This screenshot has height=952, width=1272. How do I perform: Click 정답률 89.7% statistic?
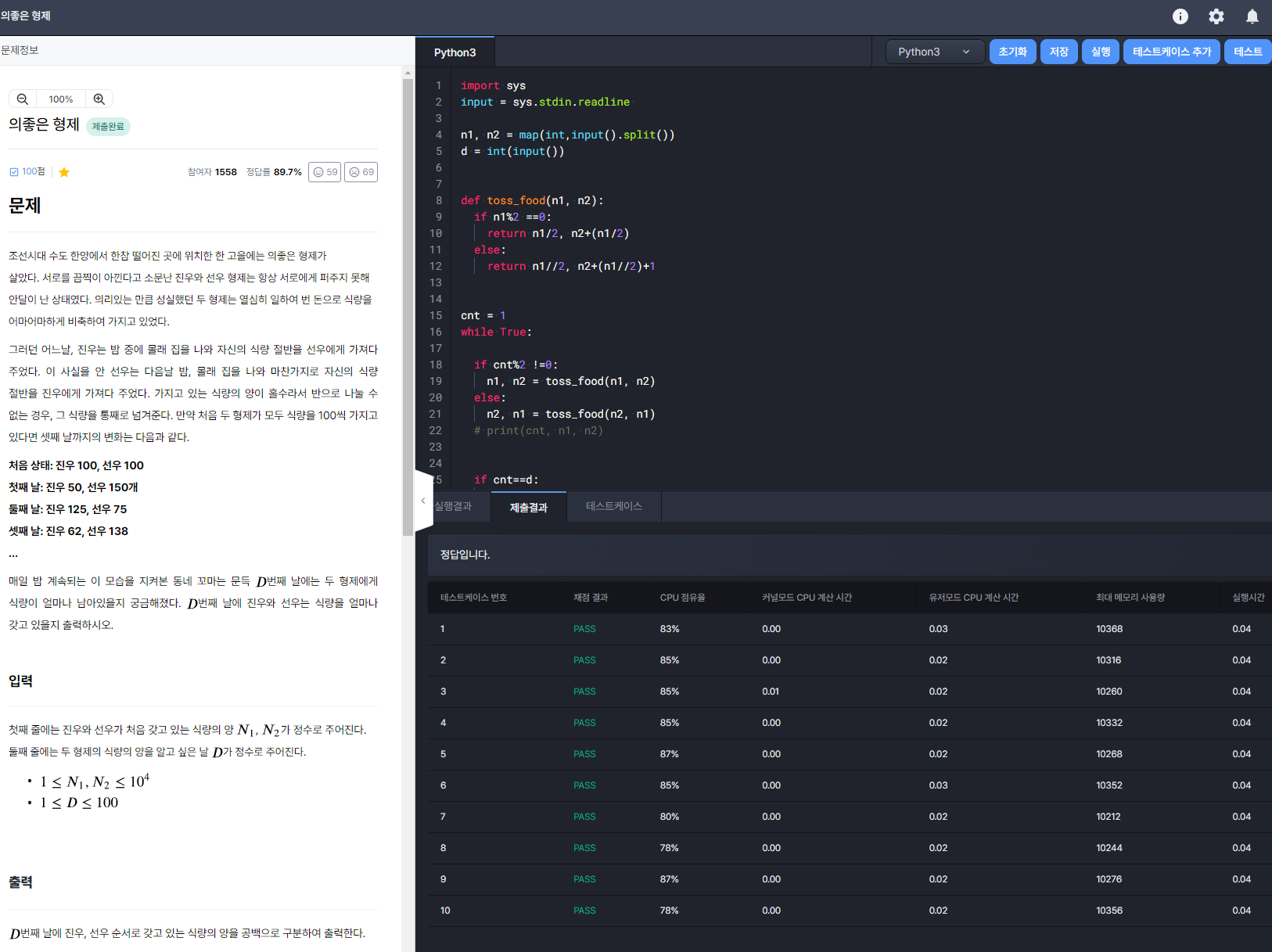pos(274,172)
